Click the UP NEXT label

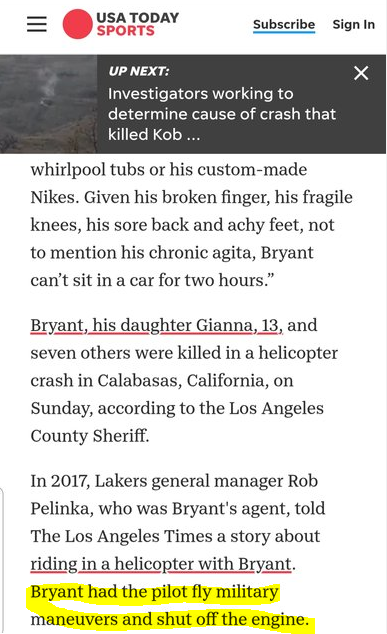point(139,71)
